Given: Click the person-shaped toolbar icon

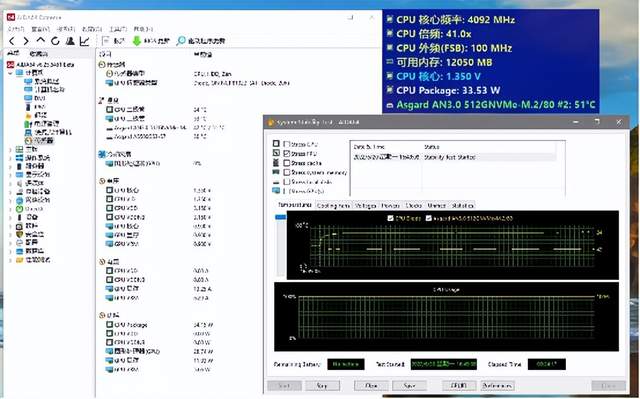Looking at the screenshot, I should coord(70,41).
